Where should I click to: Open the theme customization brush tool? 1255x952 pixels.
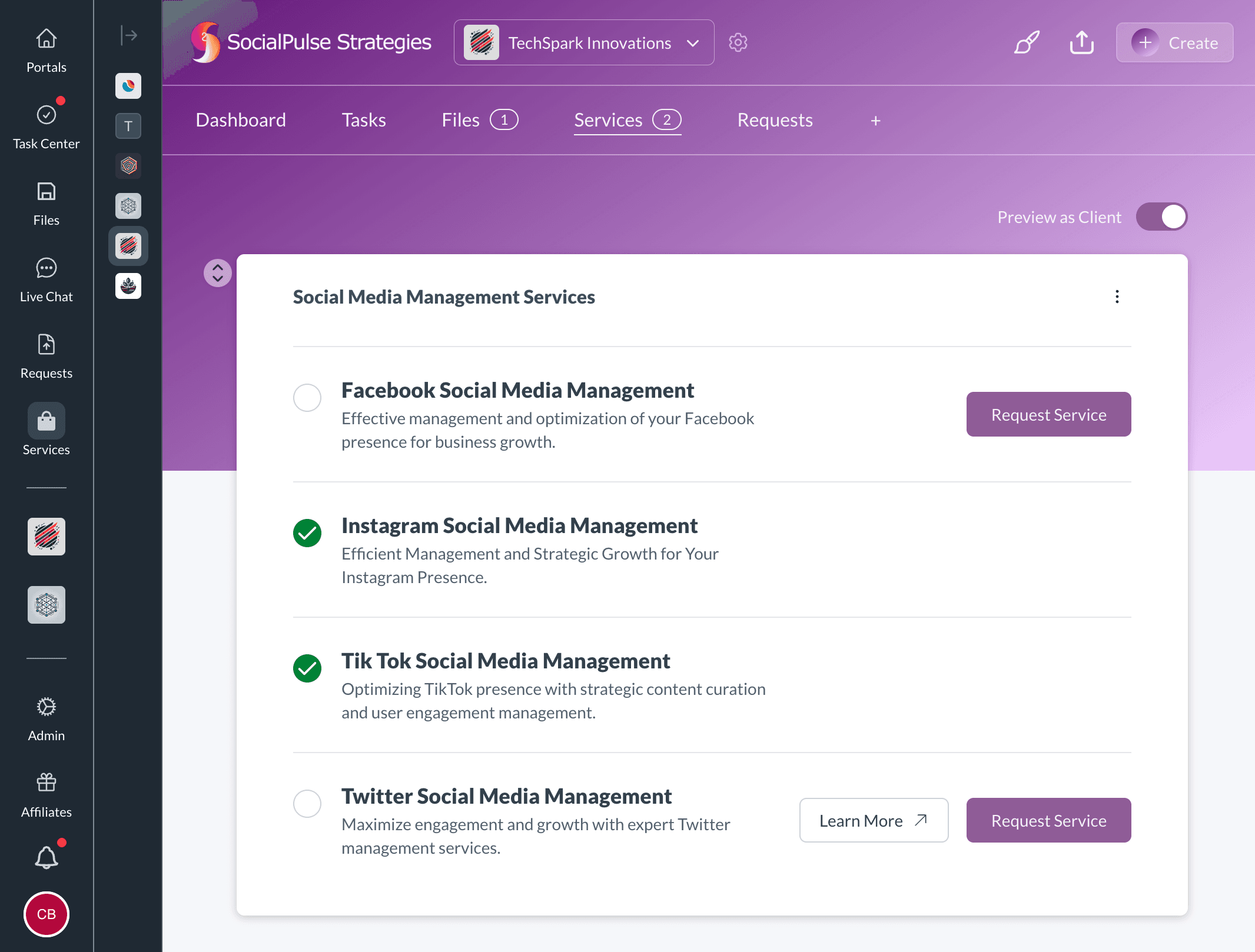(x=1025, y=42)
